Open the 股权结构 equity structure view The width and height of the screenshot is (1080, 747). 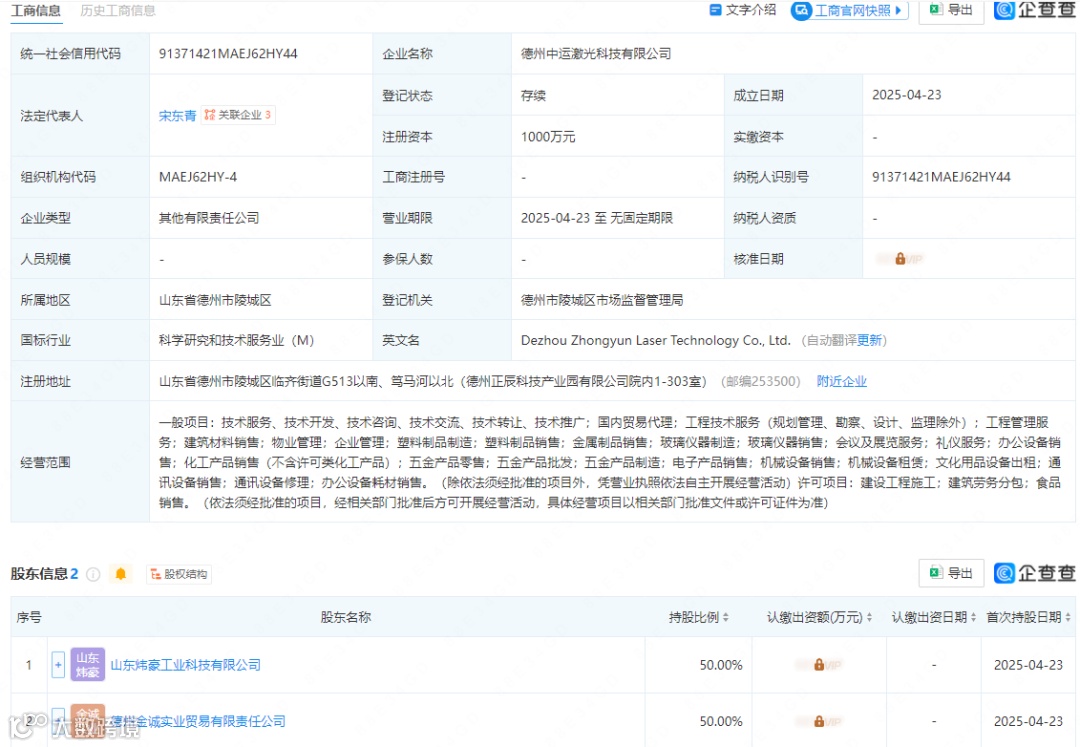(179, 574)
